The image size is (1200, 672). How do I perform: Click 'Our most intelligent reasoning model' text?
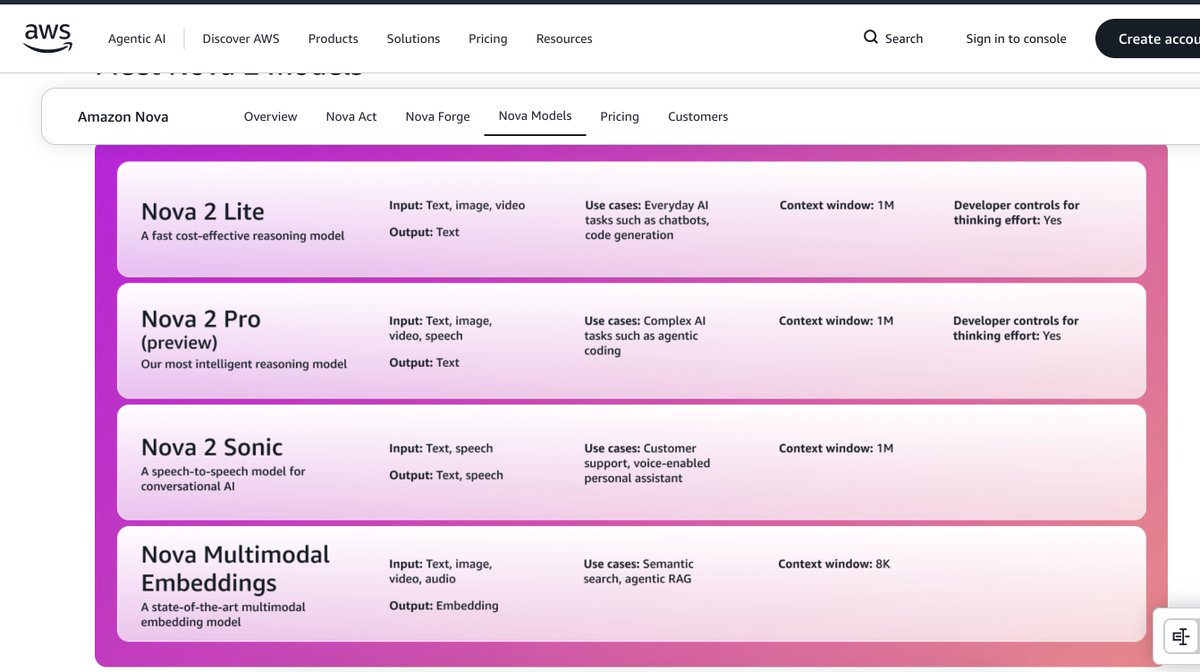[244, 364]
